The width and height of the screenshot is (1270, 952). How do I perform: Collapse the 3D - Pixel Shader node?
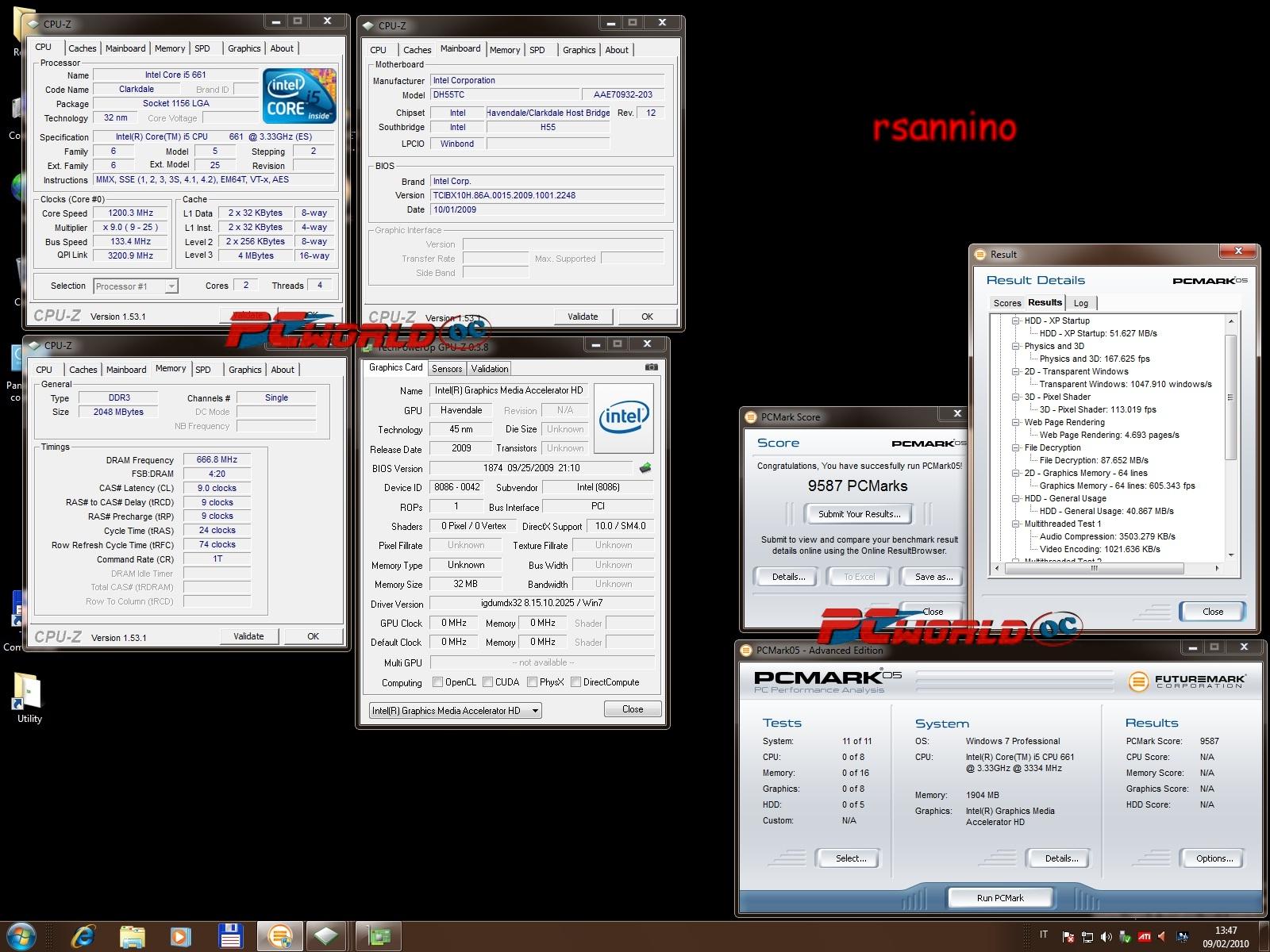[1015, 397]
